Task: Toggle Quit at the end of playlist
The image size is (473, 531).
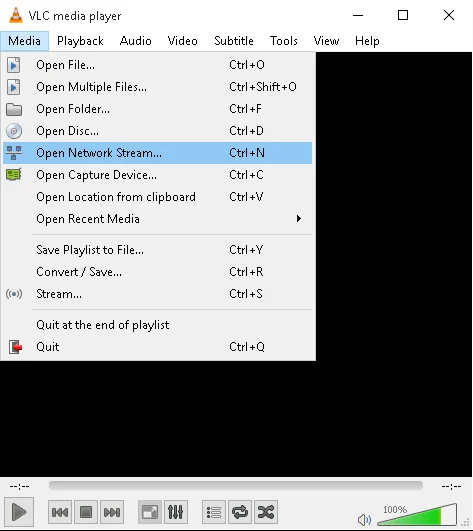Action: [157, 325]
